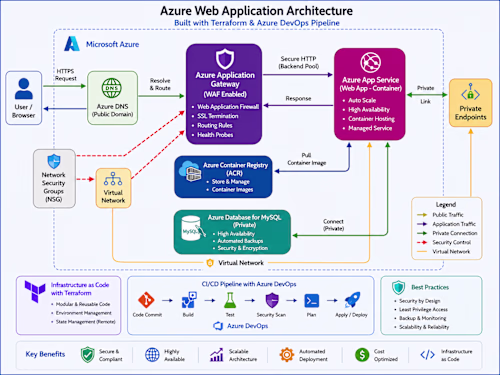Click 'Auto Scale' bullet in App Service
Viewport: 500px width, 375px height.
tap(362, 100)
